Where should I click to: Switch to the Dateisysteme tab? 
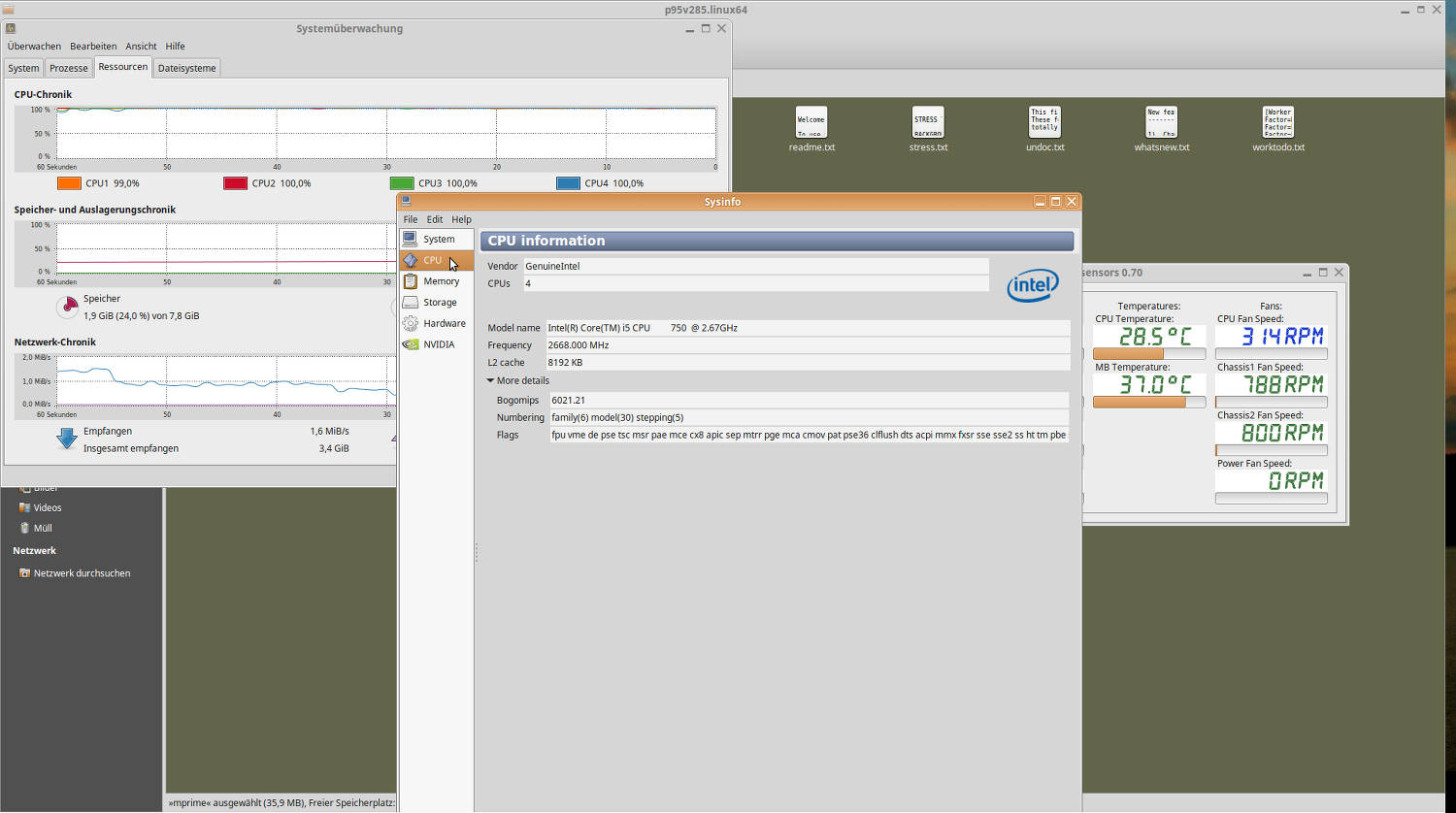187,68
